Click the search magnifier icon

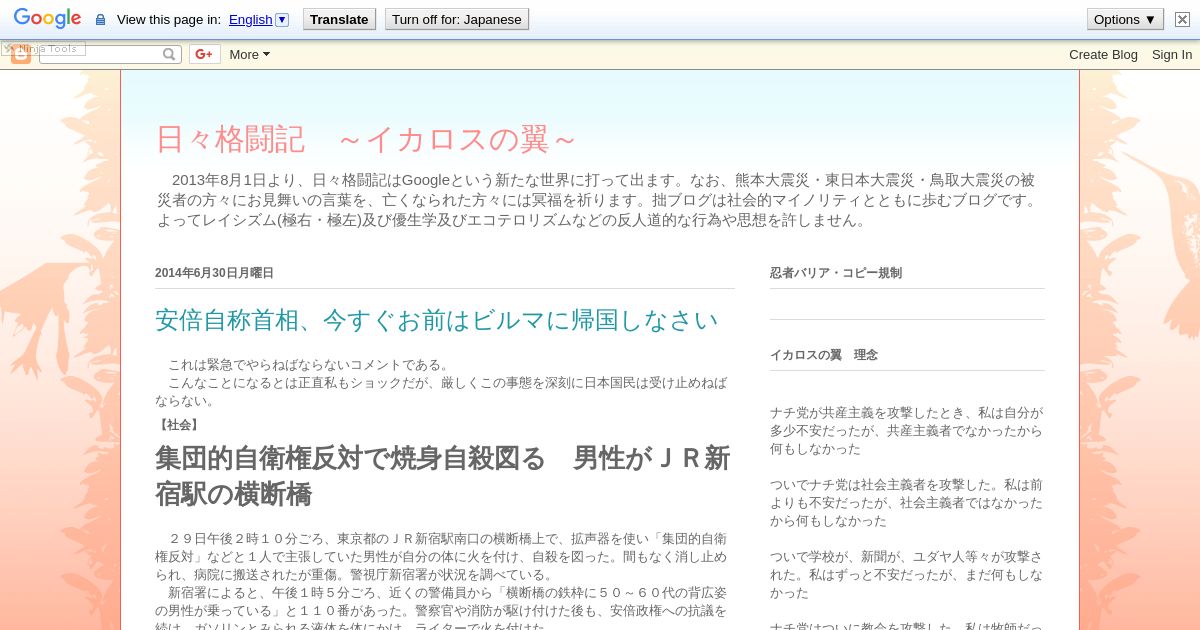coord(170,54)
